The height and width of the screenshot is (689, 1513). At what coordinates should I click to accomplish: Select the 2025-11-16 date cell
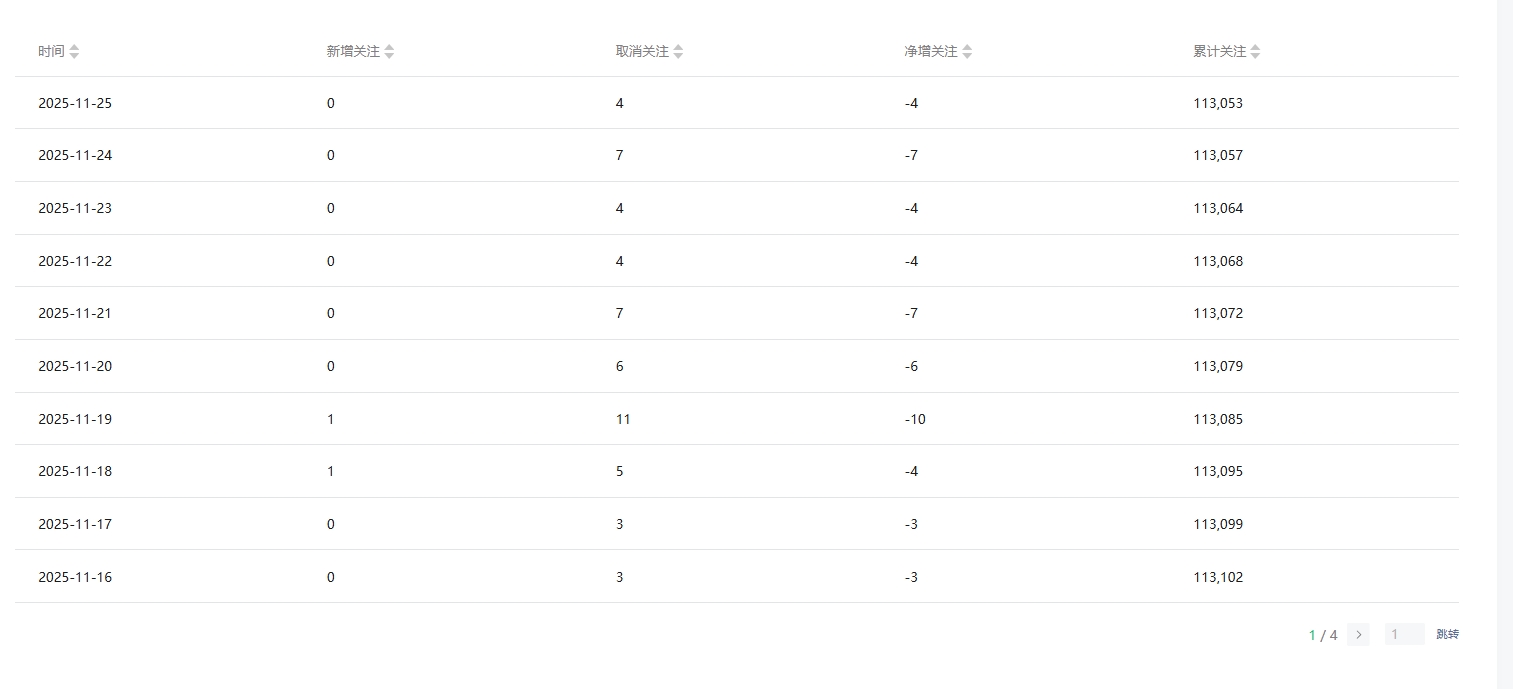tap(75, 577)
